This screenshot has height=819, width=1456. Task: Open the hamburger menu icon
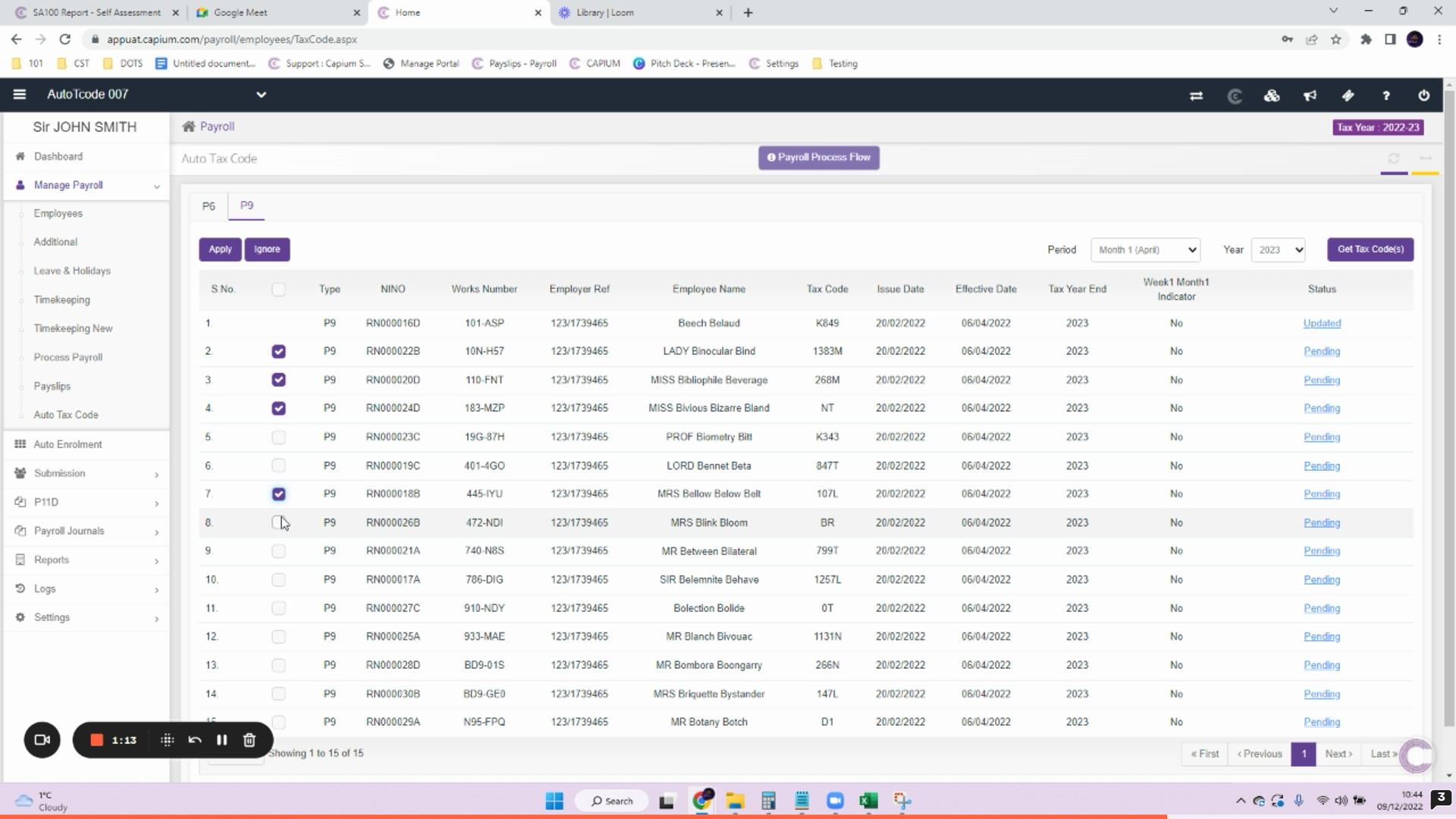coord(20,94)
